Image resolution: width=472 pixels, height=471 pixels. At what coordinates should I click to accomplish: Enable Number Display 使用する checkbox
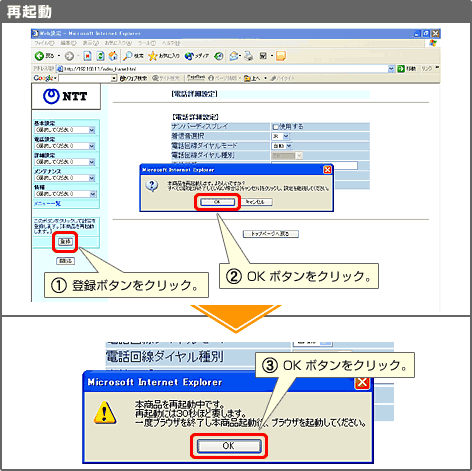pyautogui.click(x=275, y=127)
